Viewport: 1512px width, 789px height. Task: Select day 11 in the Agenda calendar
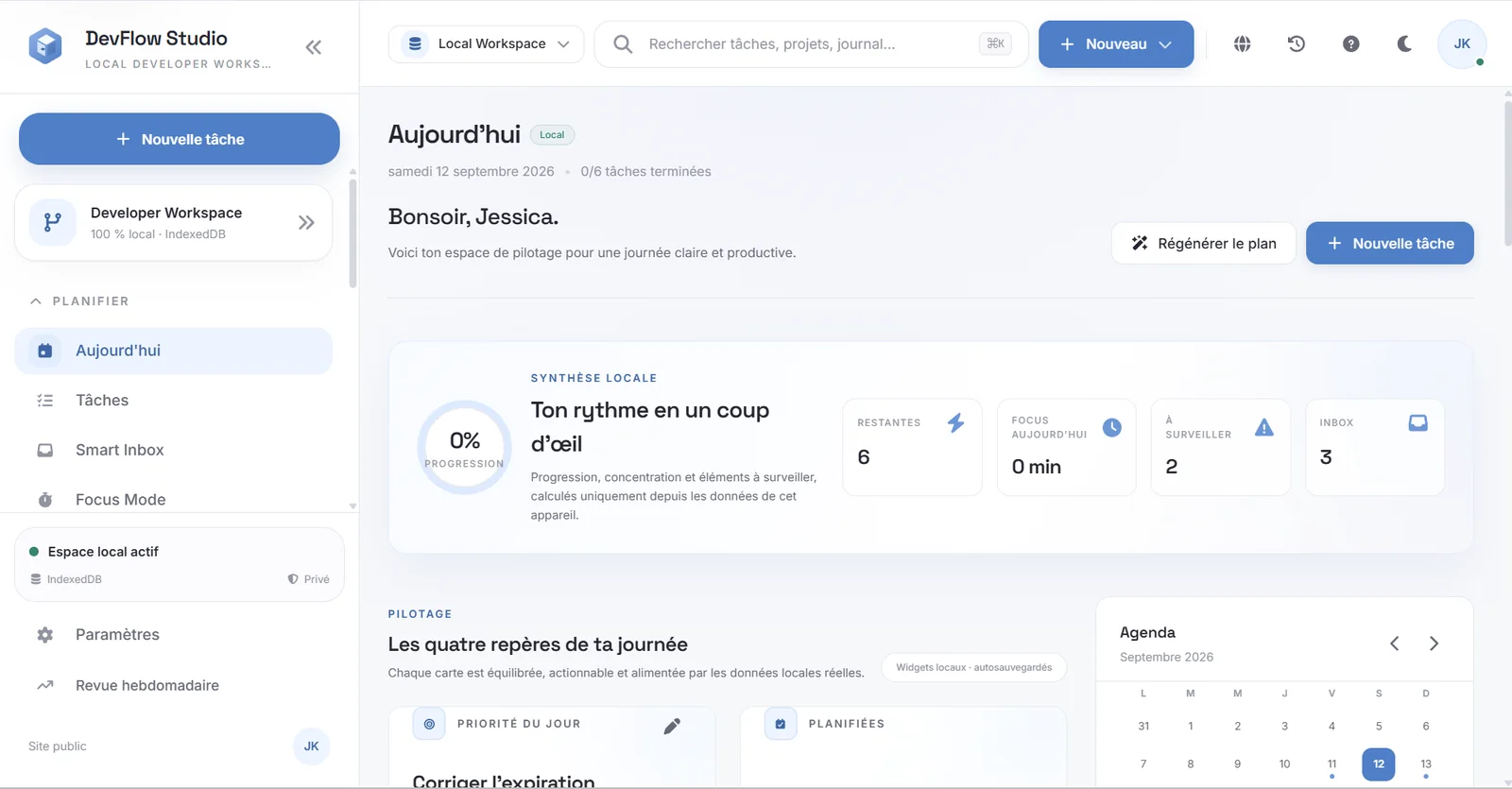[1332, 764]
